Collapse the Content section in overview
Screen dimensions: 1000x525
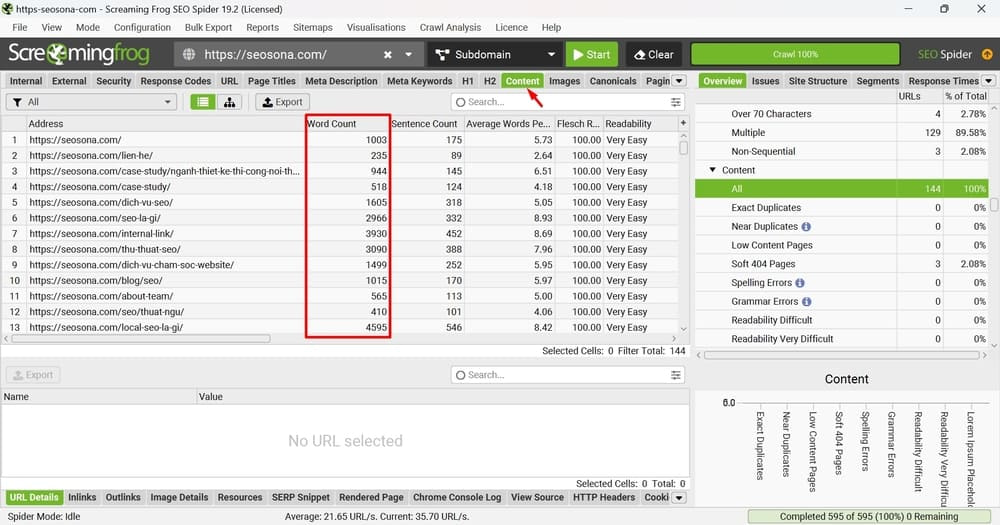[x=712, y=170]
